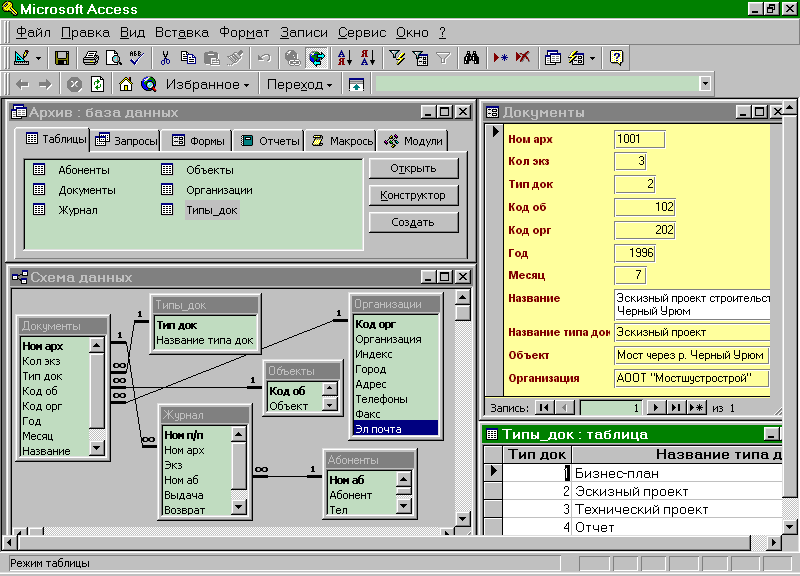
Task: Click the record number box in Документы
Action: pos(611,408)
